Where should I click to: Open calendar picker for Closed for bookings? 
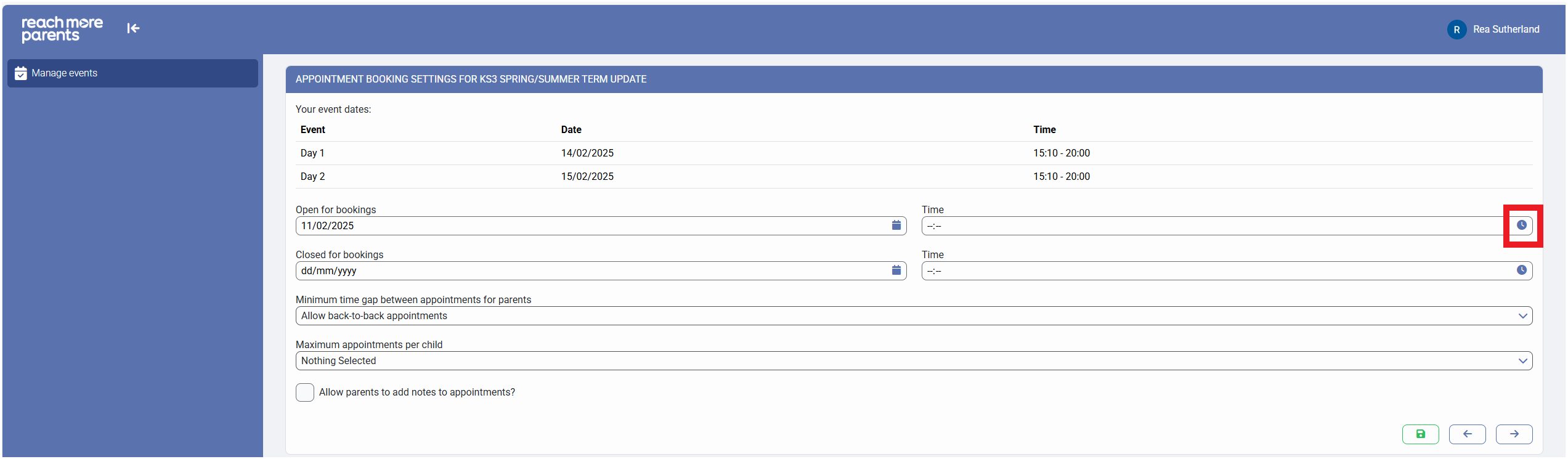point(896,270)
